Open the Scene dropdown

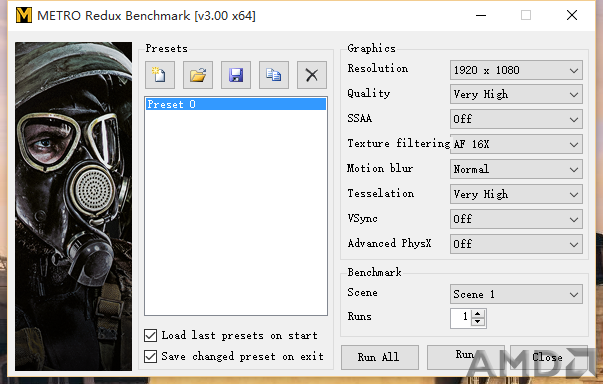click(516, 294)
